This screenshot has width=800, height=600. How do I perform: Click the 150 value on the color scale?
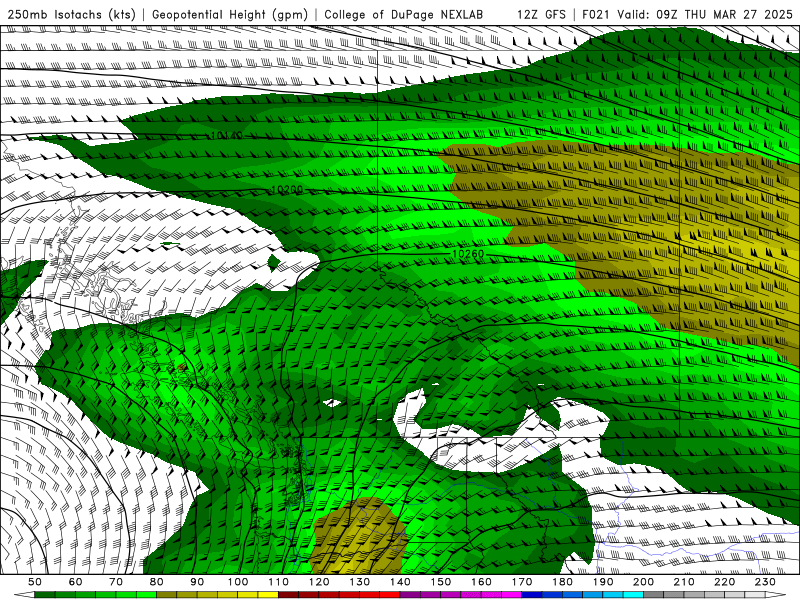[x=441, y=582]
